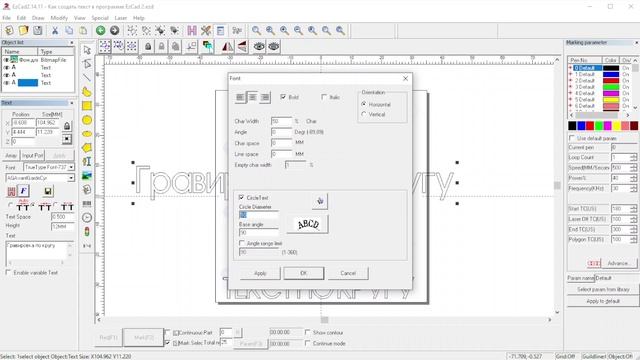The height and width of the screenshot is (360, 640).
Task: Click the blue F font settings button
Action: pos(24,191)
